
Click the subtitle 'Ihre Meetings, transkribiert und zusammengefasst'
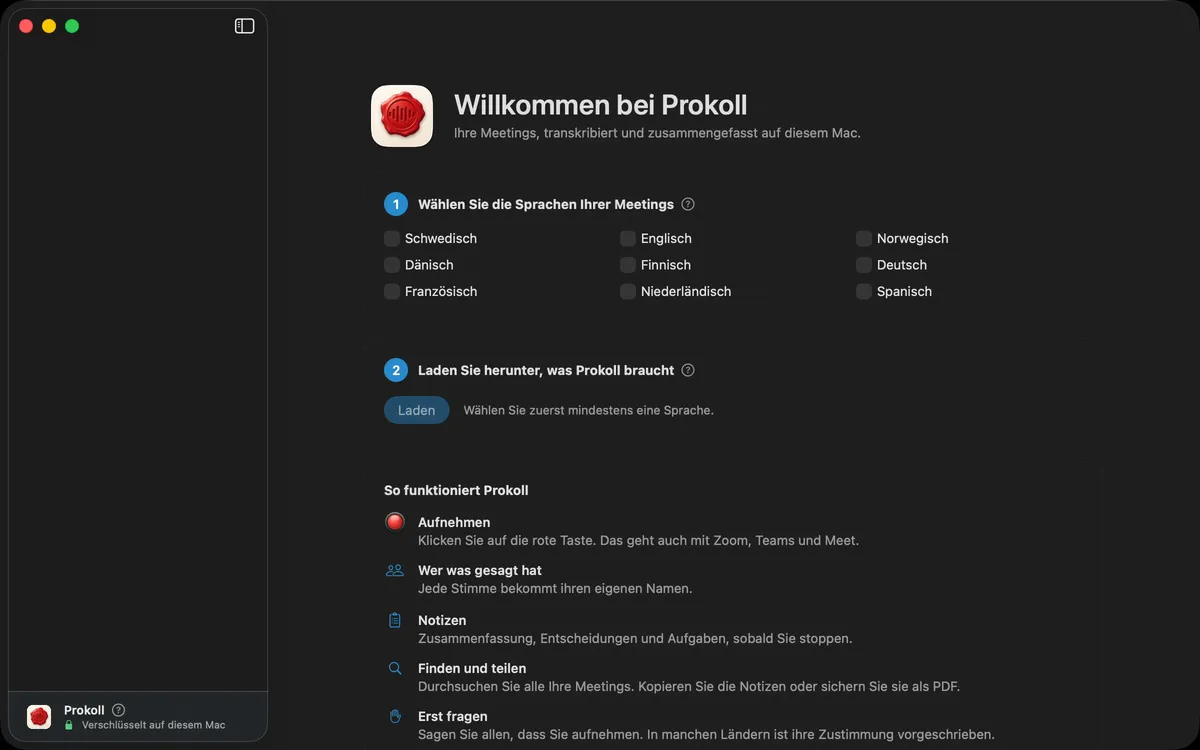click(657, 133)
